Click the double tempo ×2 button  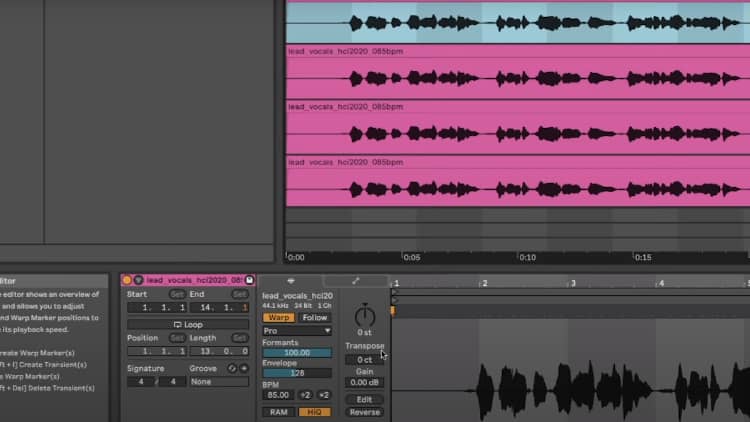[x=324, y=395]
